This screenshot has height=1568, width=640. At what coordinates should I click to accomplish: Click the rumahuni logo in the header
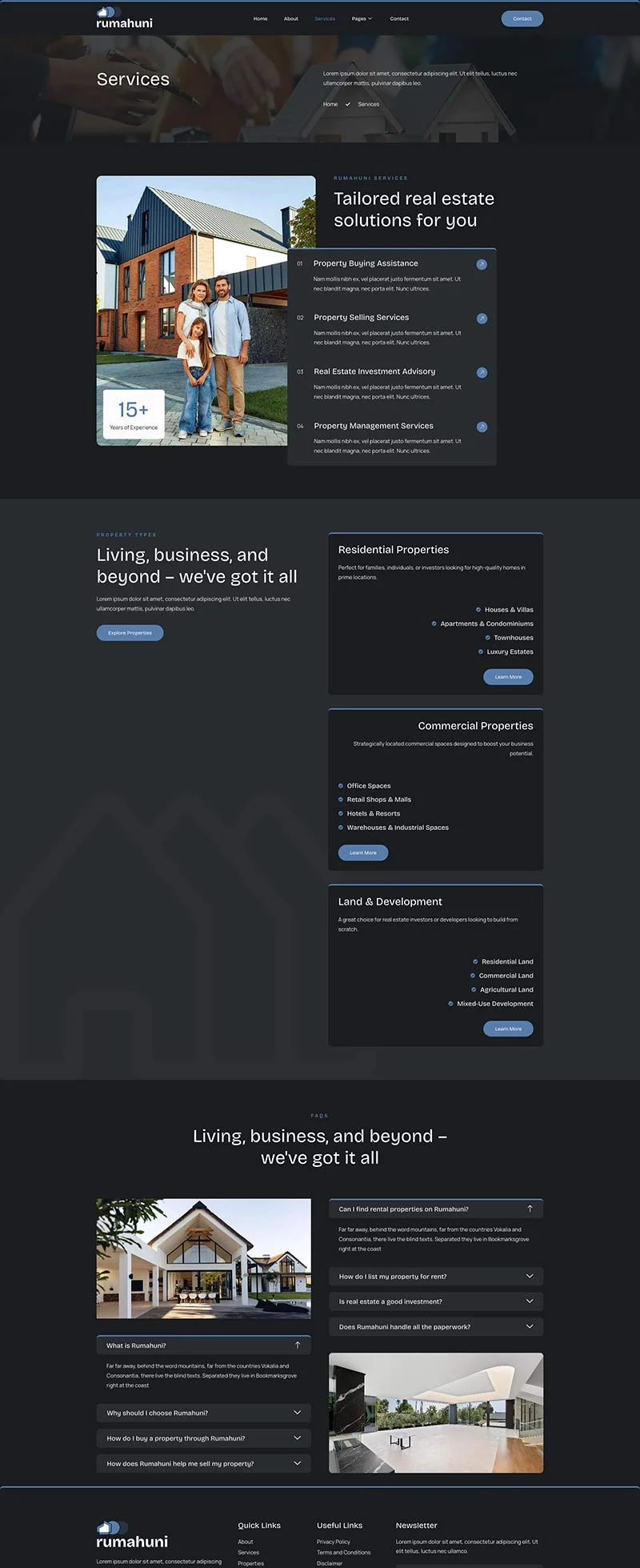[x=124, y=18]
